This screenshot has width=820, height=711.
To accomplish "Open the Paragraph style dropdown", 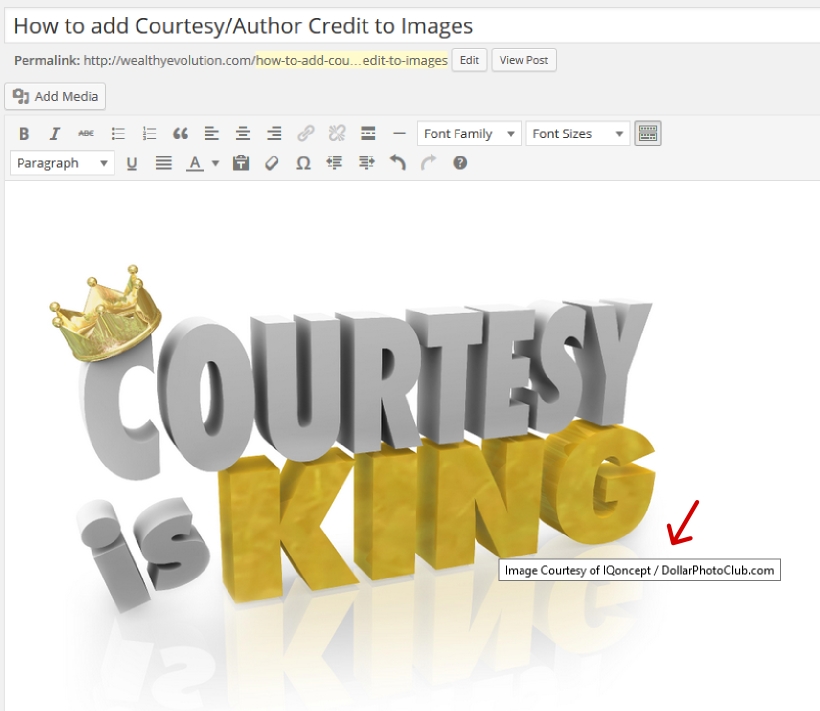I will [61, 162].
